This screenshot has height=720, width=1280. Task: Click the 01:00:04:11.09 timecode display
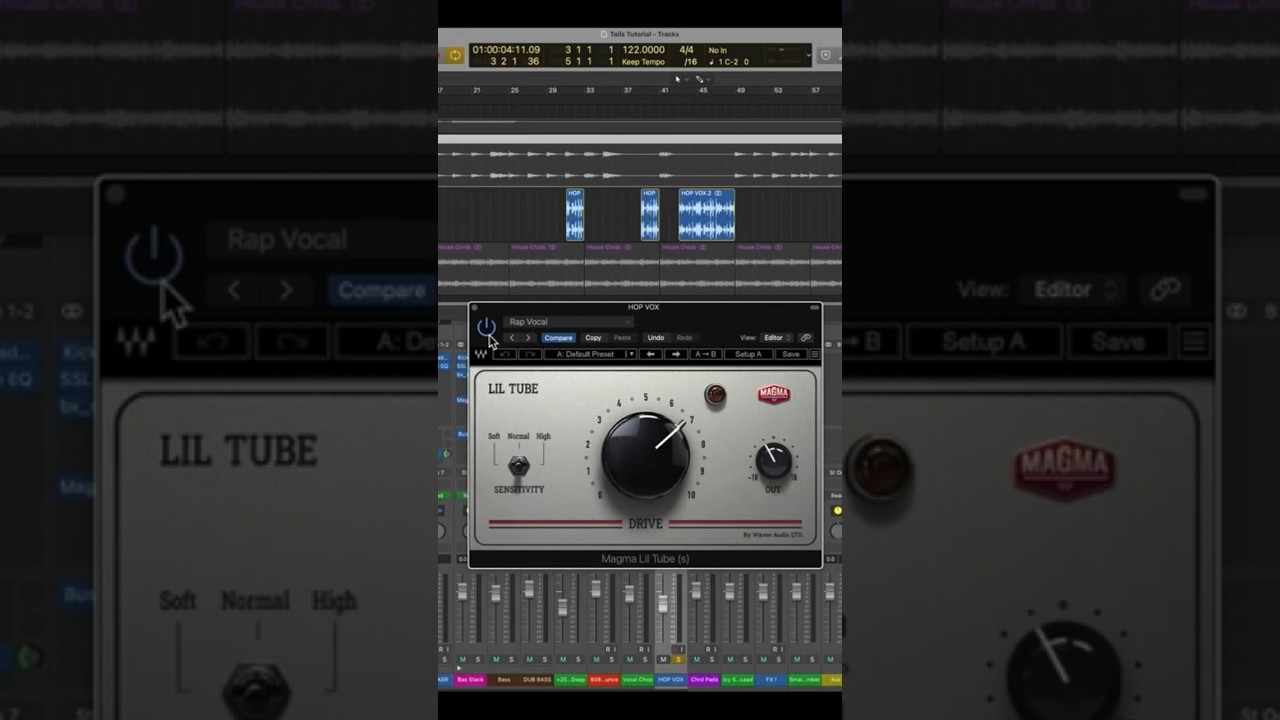(506, 50)
